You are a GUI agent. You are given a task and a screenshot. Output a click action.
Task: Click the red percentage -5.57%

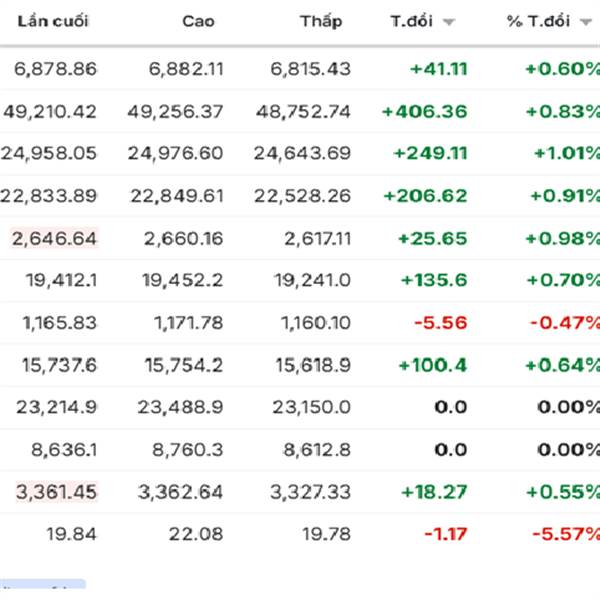click(568, 534)
